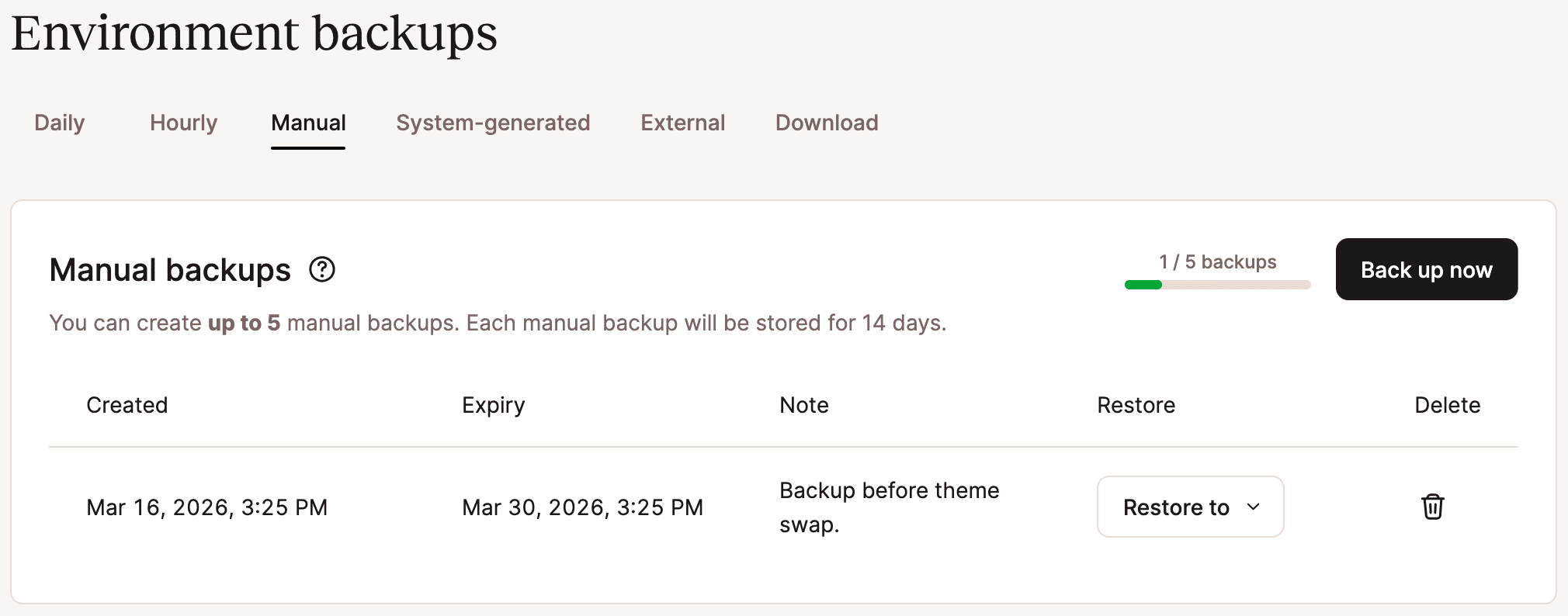Image resolution: width=1568 pixels, height=616 pixels.
Task: Click the Created column header
Action: click(127, 404)
